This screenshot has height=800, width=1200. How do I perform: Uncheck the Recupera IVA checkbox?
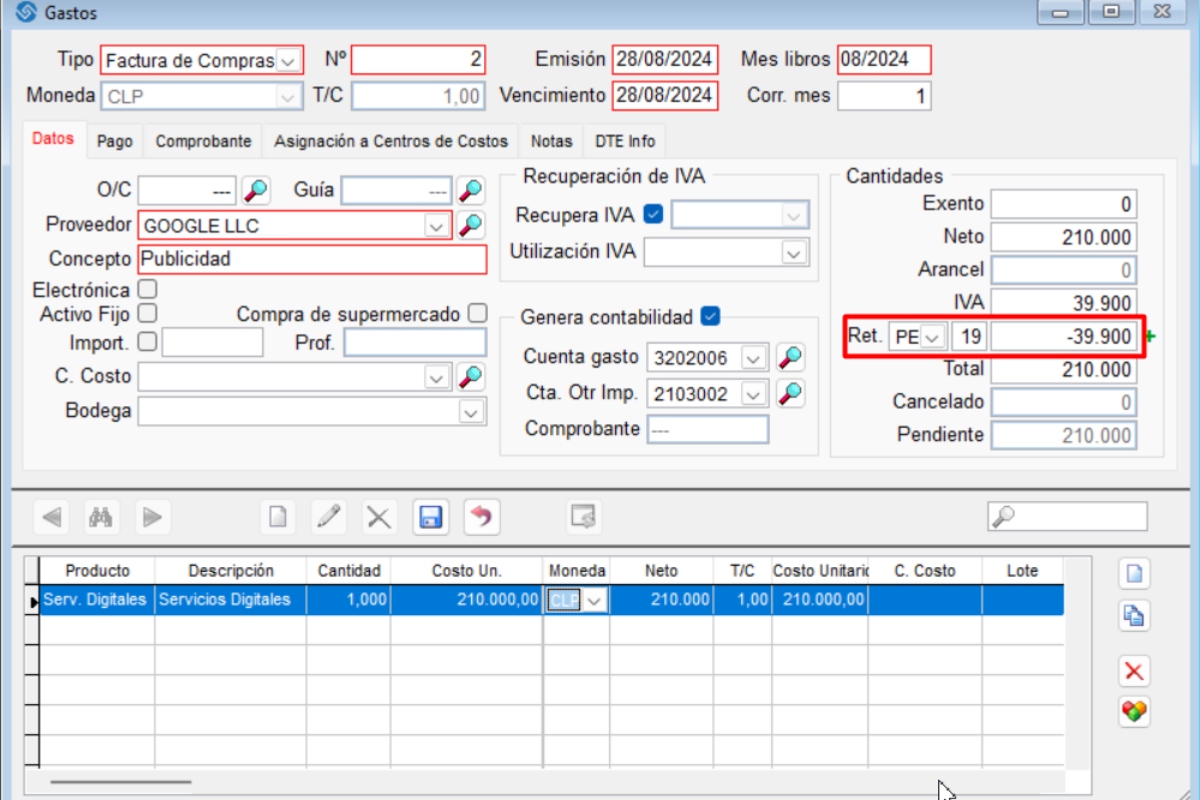654,214
